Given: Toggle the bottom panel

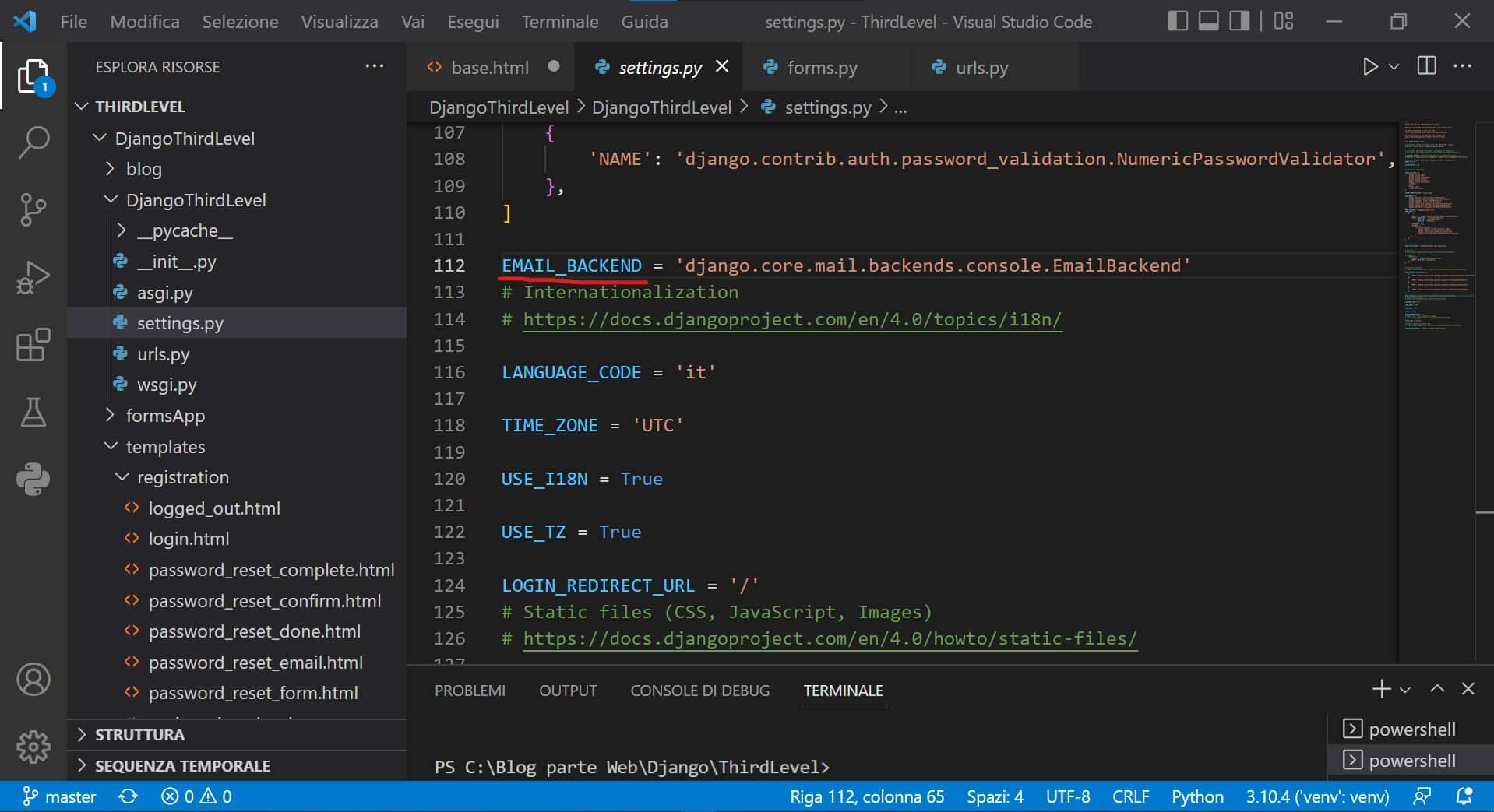Looking at the screenshot, I should [x=1209, y=21].
